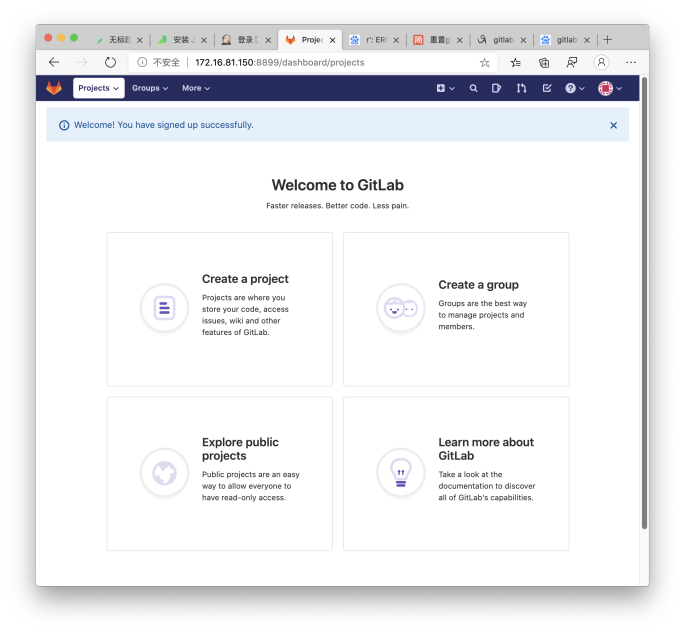Click 'Faster releases. Better code. Less pain.' text

pyautogui.click(x=337, y=205)
